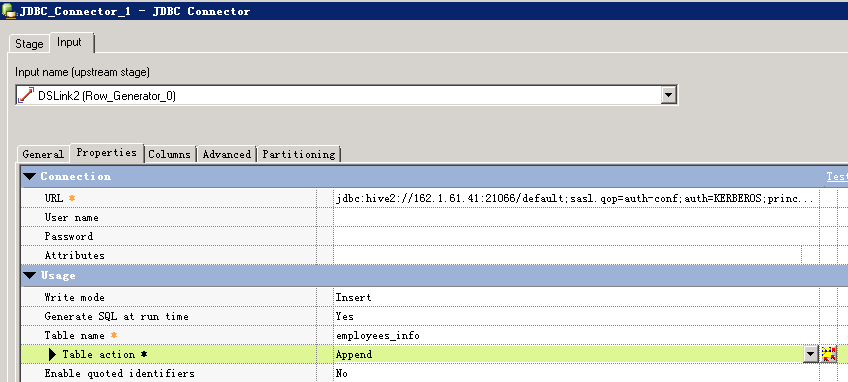
Task: Open the Columns tab
Action: [169, 154]
